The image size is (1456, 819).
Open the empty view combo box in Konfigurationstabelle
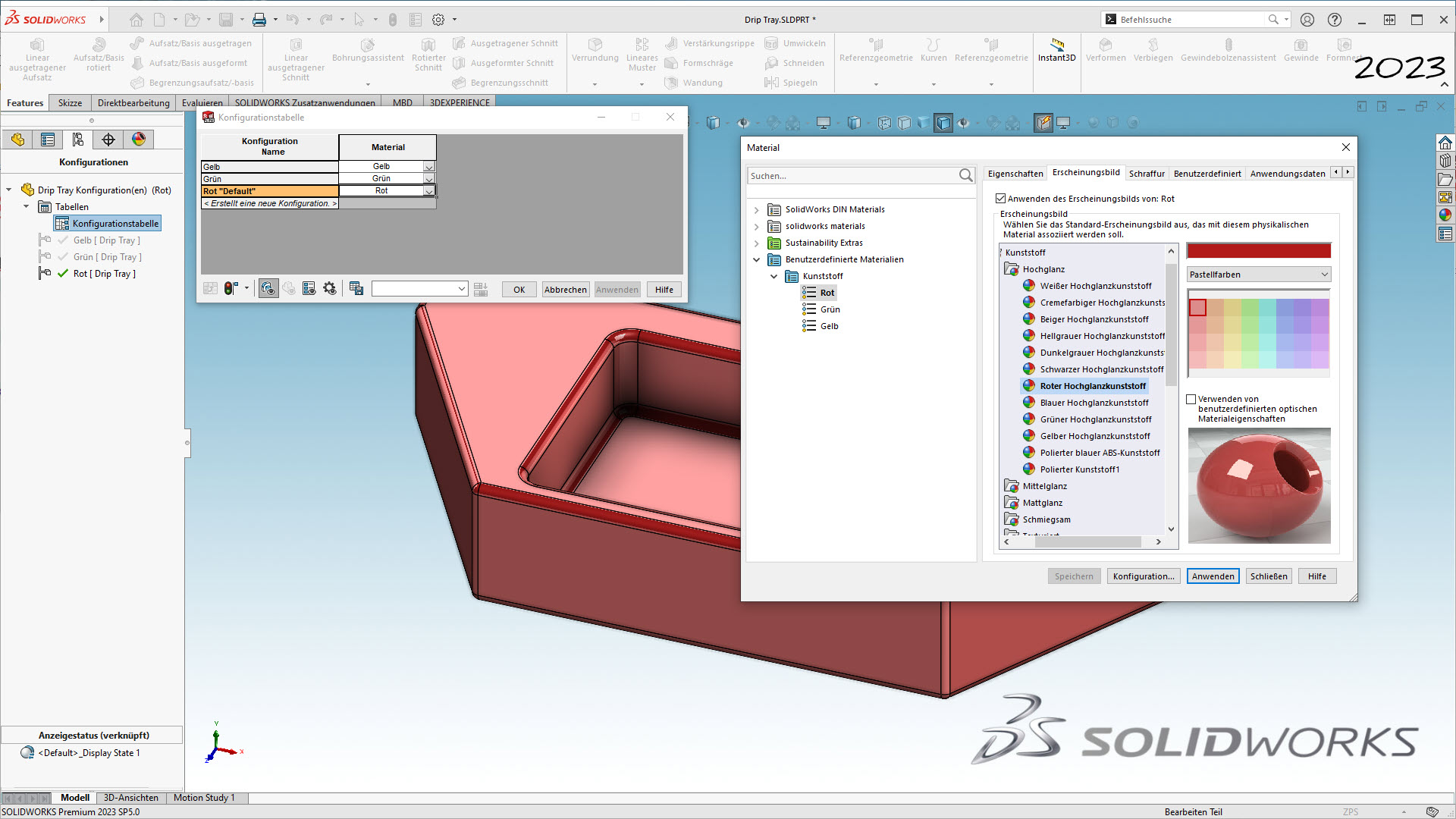419,289
